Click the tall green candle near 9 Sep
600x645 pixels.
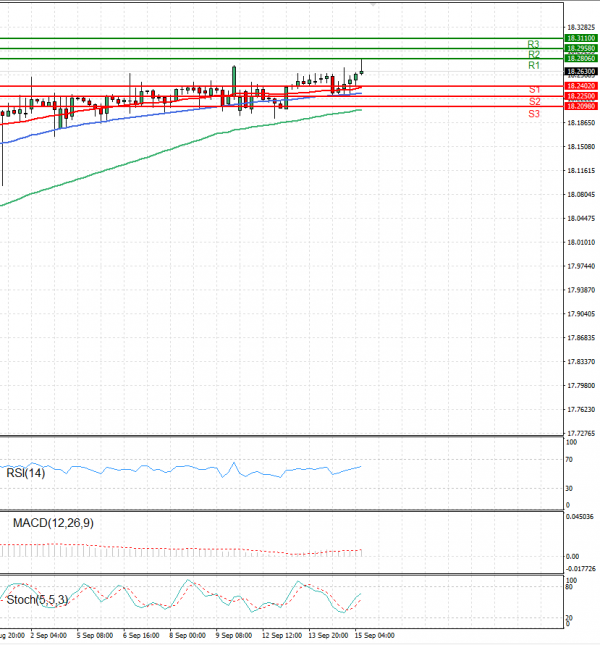pyautogui.click(x=234, y=81)
